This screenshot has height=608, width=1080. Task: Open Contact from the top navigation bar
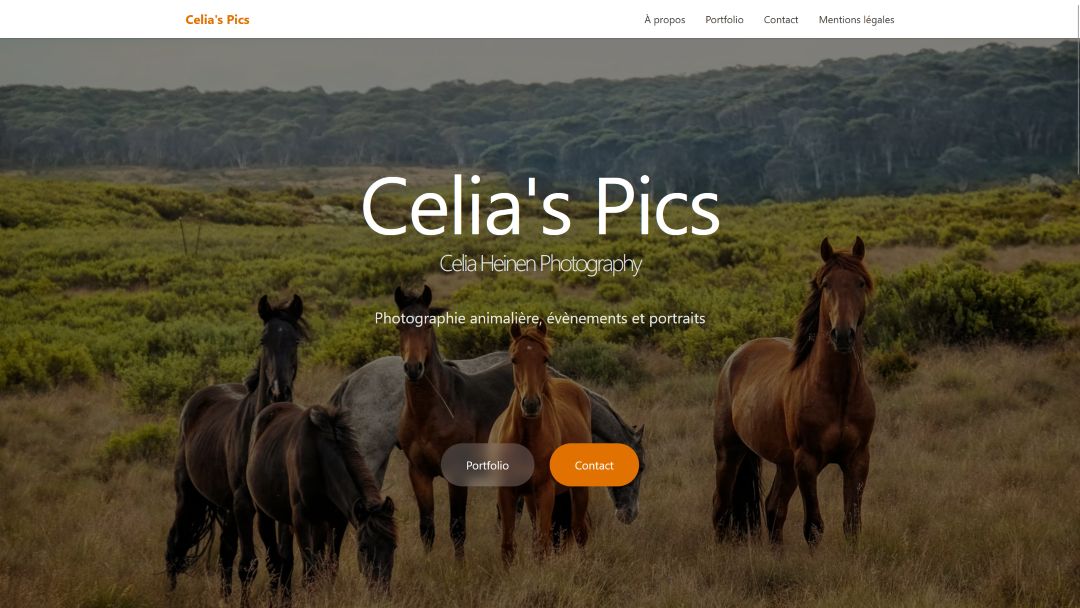(x=780, y=19)
